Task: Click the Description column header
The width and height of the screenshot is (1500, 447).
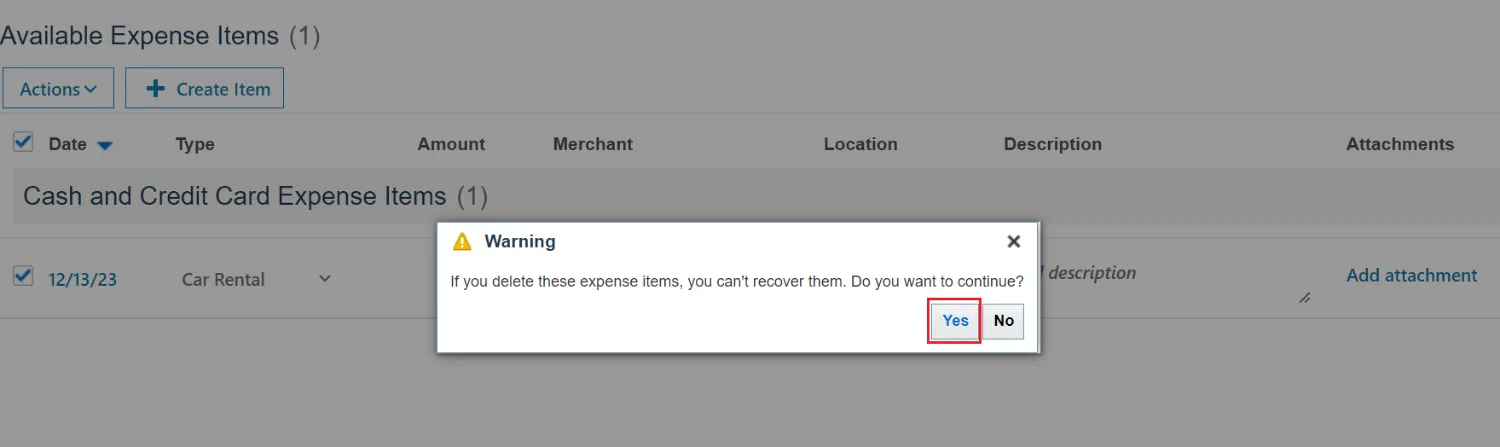Action: coord(1052,144)
